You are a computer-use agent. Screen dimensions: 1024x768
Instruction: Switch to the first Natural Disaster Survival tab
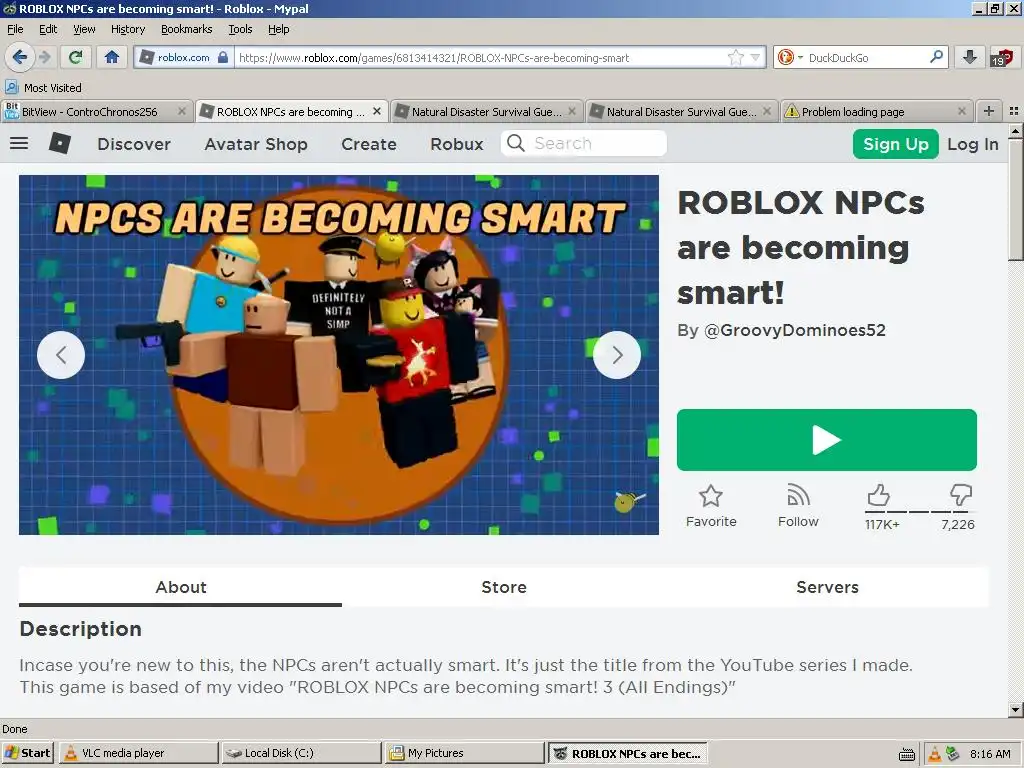(x=487, y=112)
